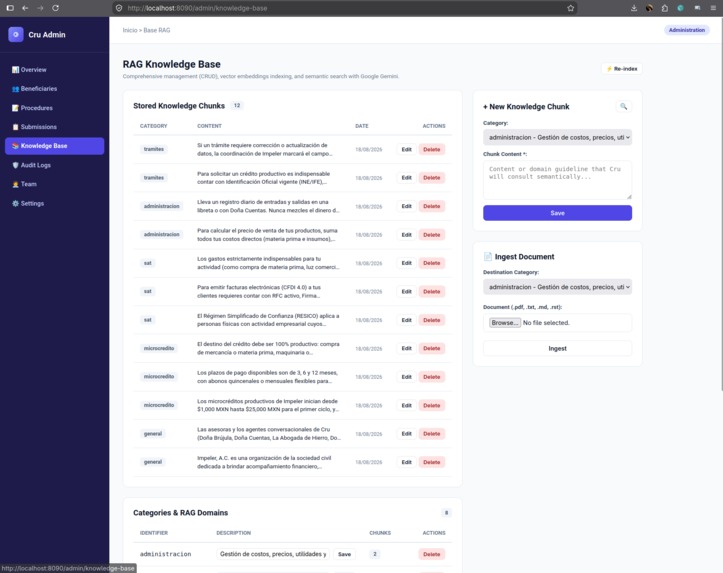Open the browser hamburger menu
The height and width of the screenshot is (573, 723).
tap(713, 8)
